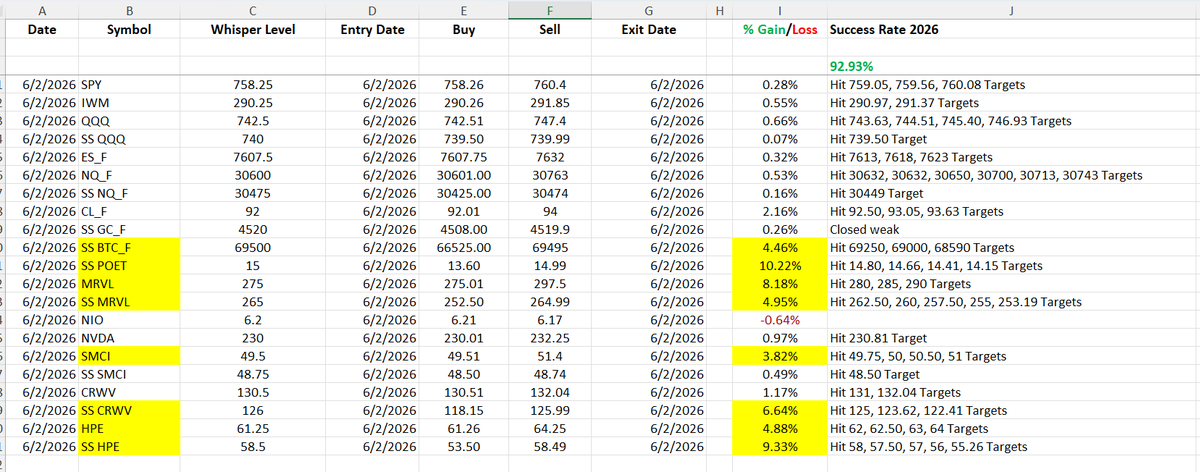The height and width of the screenshot is (472, 1200).
Task: Select buy price 4508.00 cell
Action: [x=462, y=229]
